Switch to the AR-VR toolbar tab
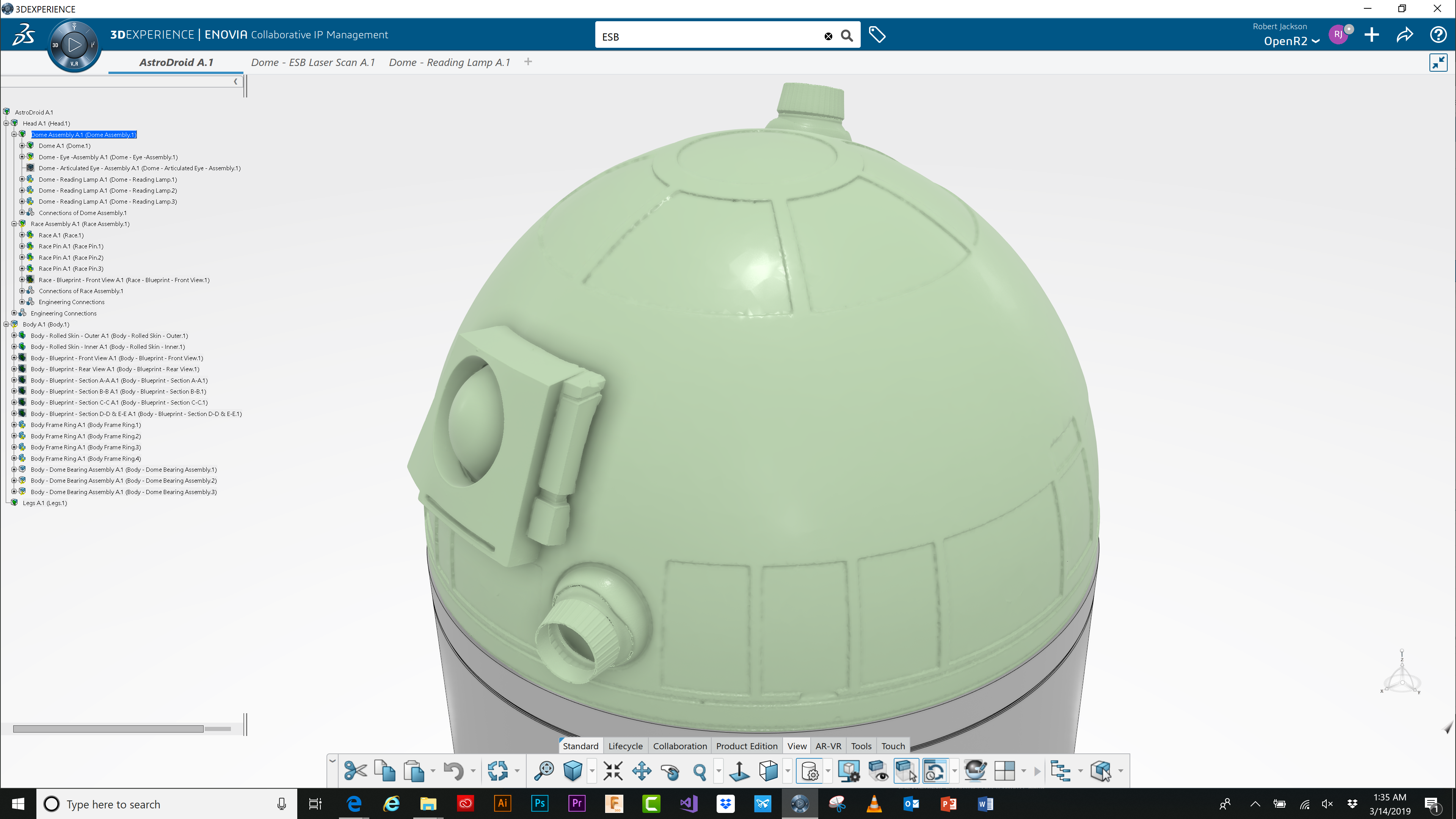 (828, 746)
